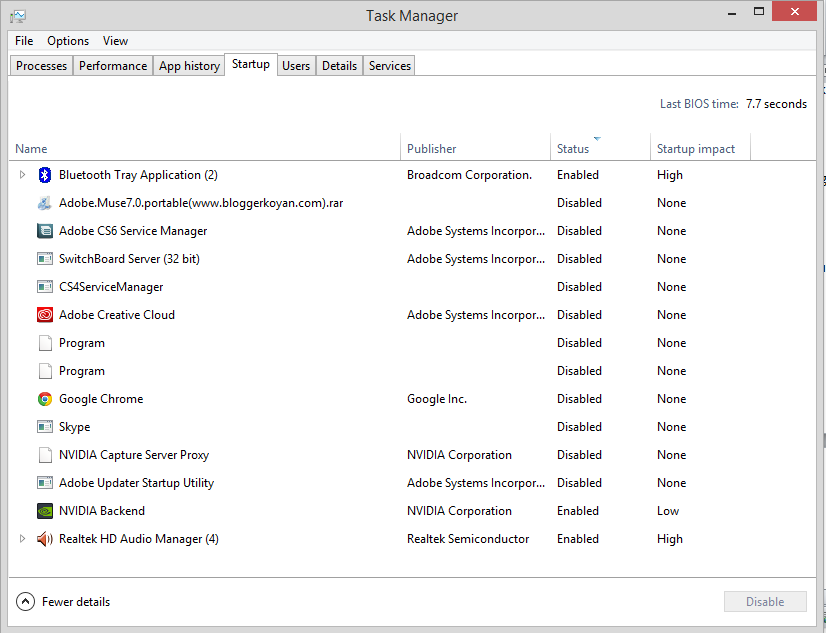This screenshot has height=633, width=826.
Task: Open the File menu
Action: click(24, 41)
